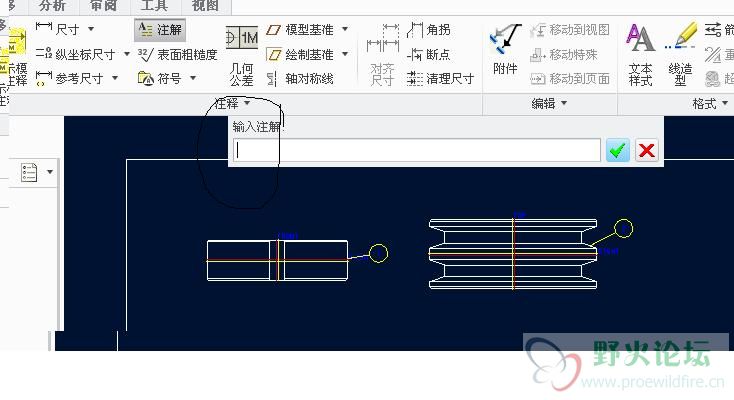734x400 pixels.
Task: Cancel note with red X button
Action: [x=647, y=150]
